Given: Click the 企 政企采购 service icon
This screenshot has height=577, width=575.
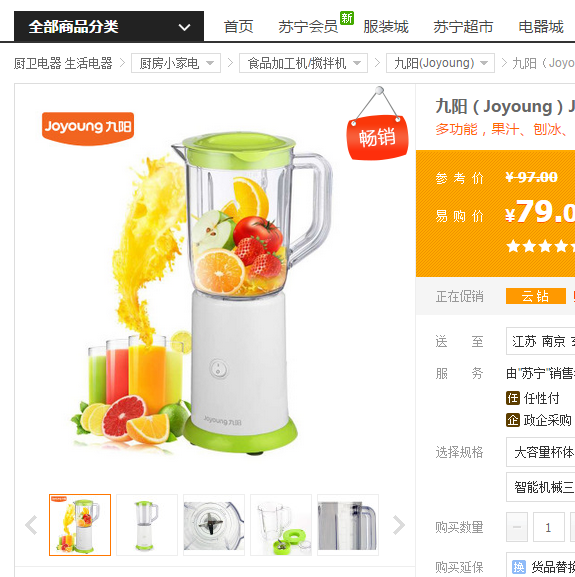Looking at the screenshot, I should (x=513, y=420).
